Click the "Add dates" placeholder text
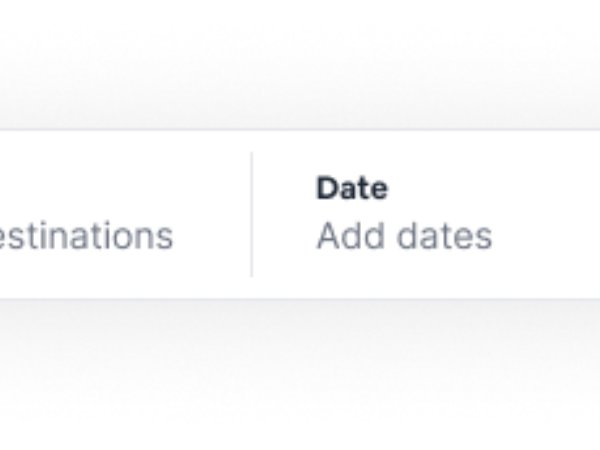600x450 pixels. [404, 236]
